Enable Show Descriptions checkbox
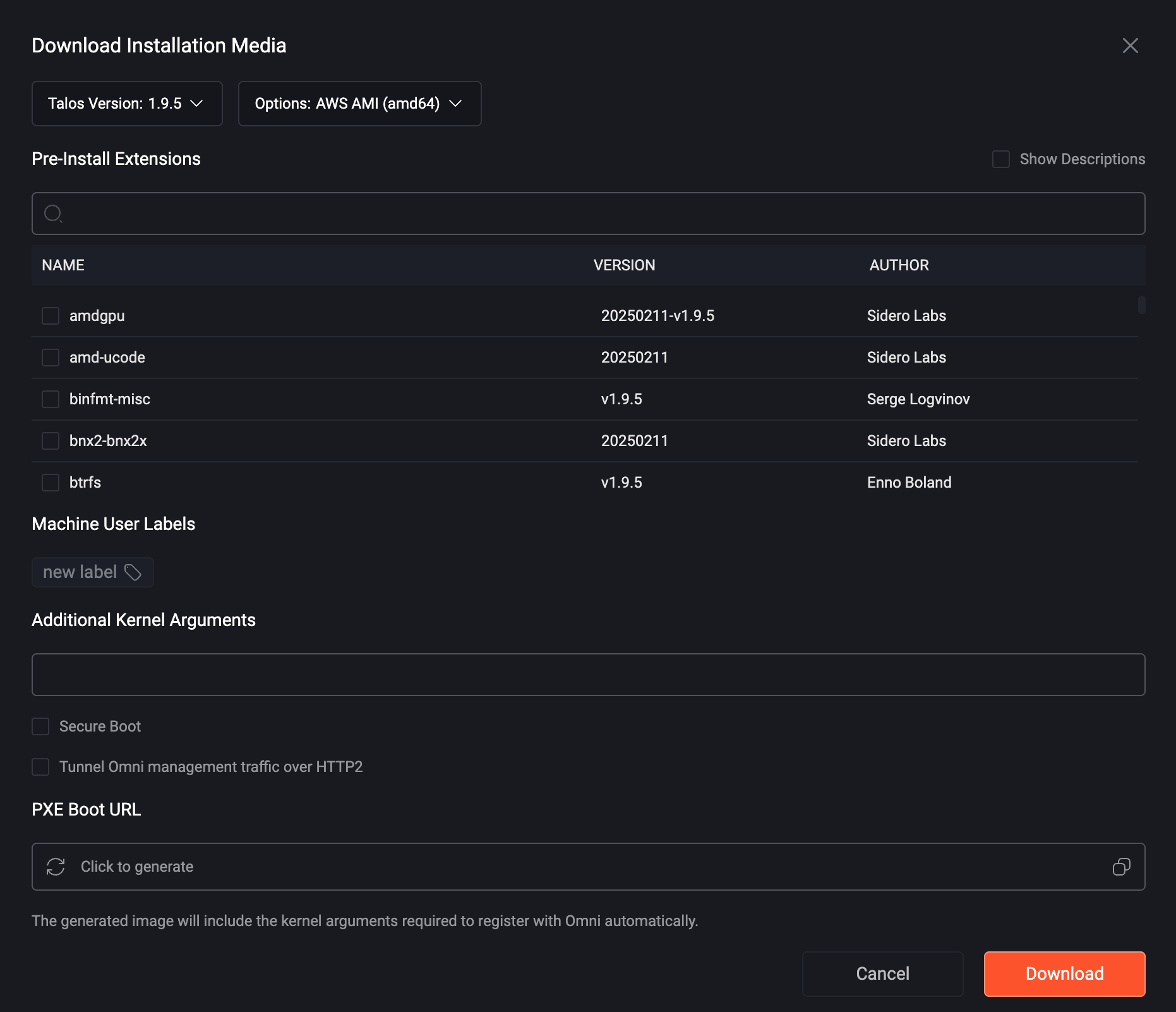1176x1012 pixels. [1000, 159]
